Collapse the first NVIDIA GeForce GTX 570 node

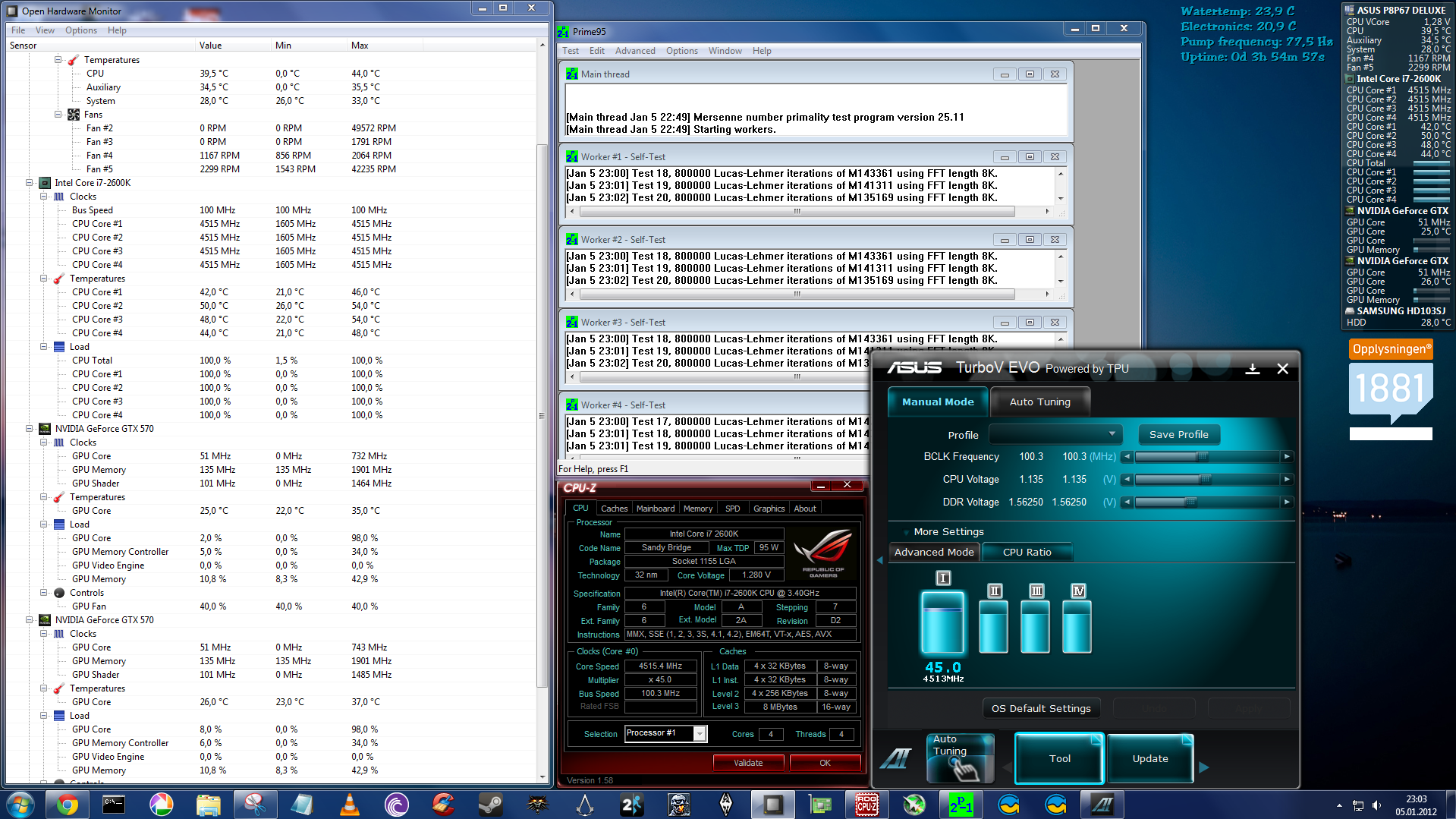click(30, 428)
